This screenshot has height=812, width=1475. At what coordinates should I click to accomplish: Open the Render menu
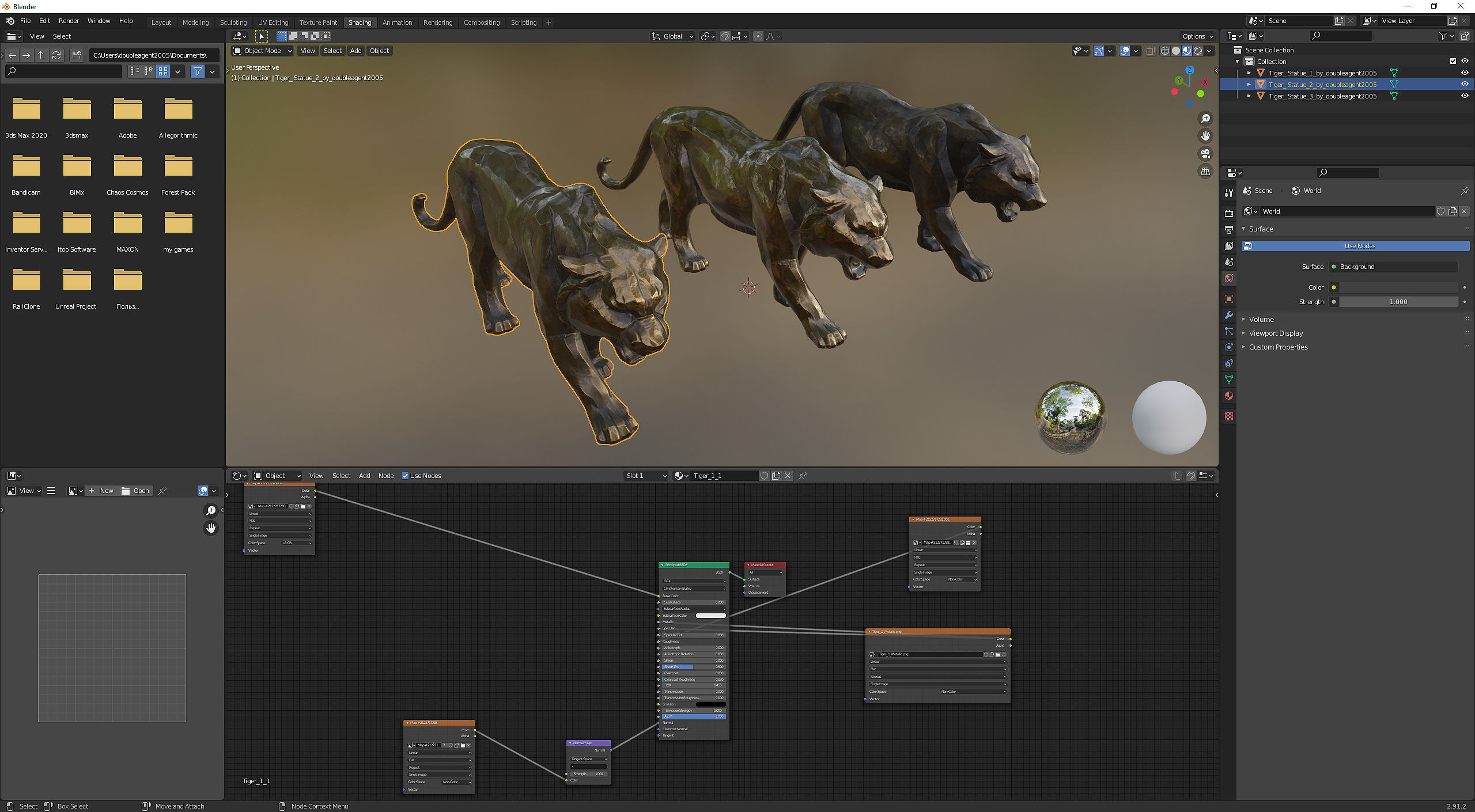[x=69, y=21]
